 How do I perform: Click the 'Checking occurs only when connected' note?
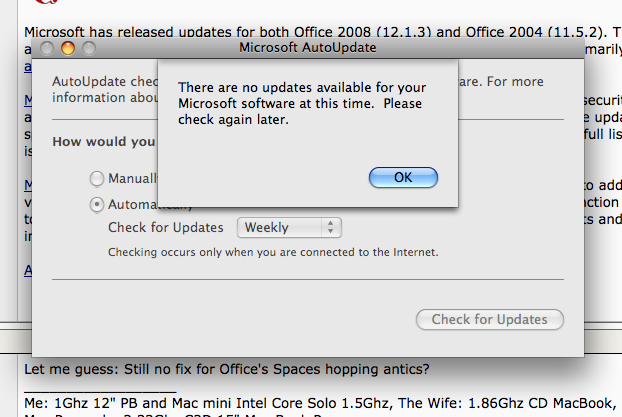273,252
